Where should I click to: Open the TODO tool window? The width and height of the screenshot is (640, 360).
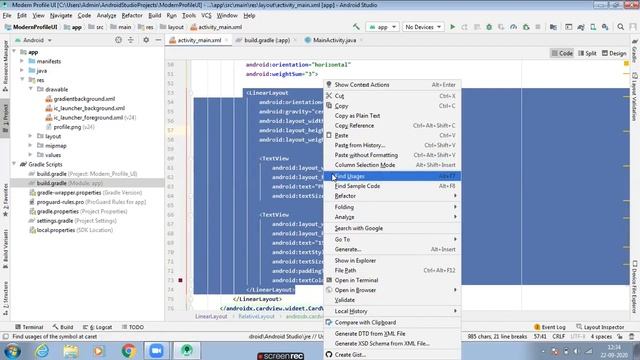click(133, 327)
